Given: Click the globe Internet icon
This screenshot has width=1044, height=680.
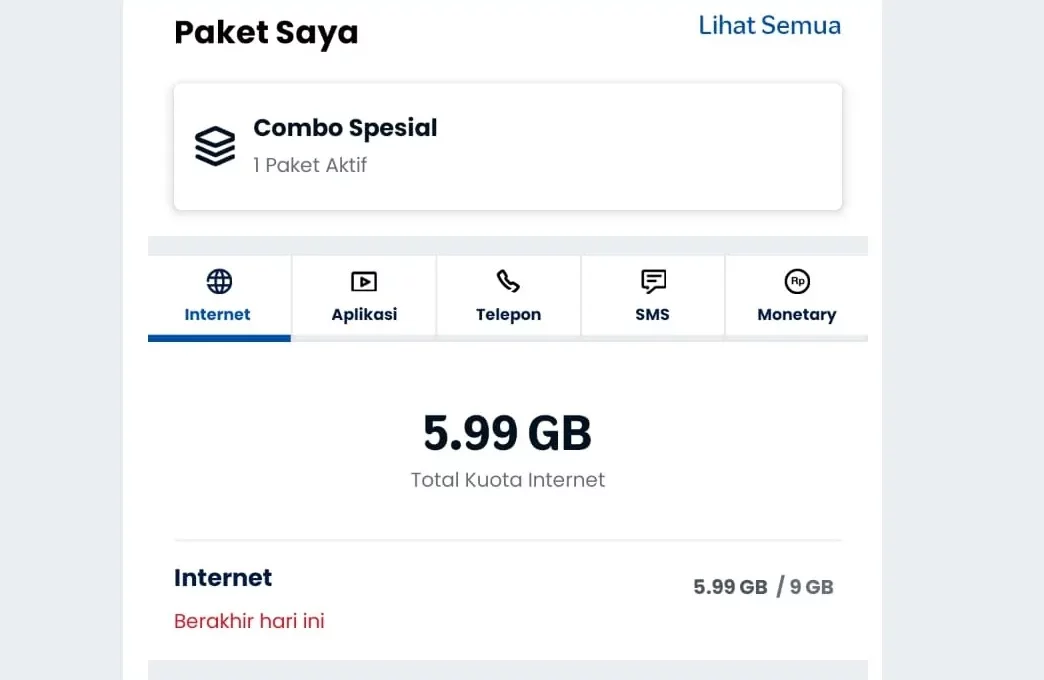Looking at the screenshot, I should pyautogui.click(x=219, y=282).
